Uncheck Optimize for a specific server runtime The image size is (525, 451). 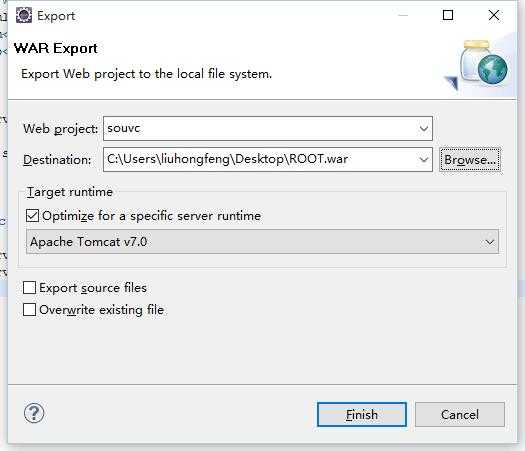(x=32, y=216)
